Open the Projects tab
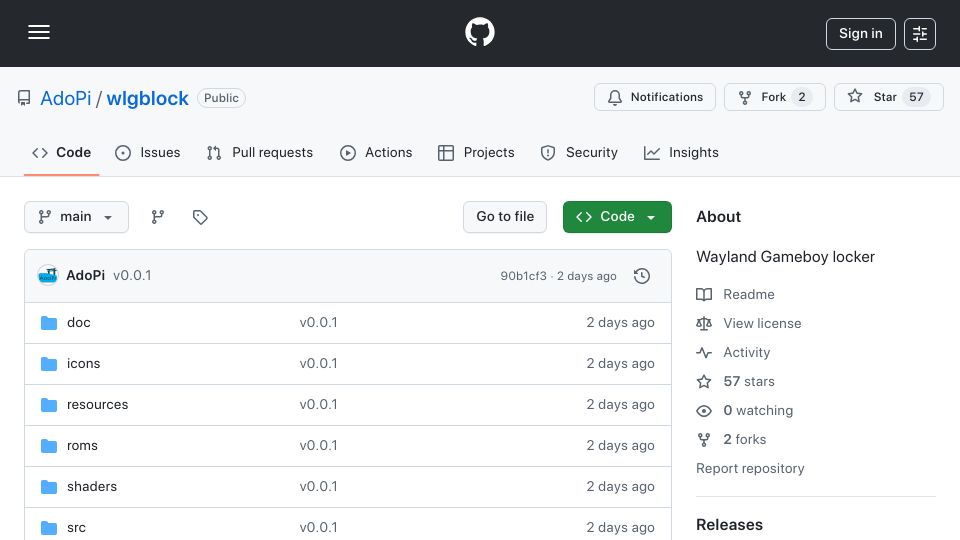960x540 pixels. click(476, 152)
